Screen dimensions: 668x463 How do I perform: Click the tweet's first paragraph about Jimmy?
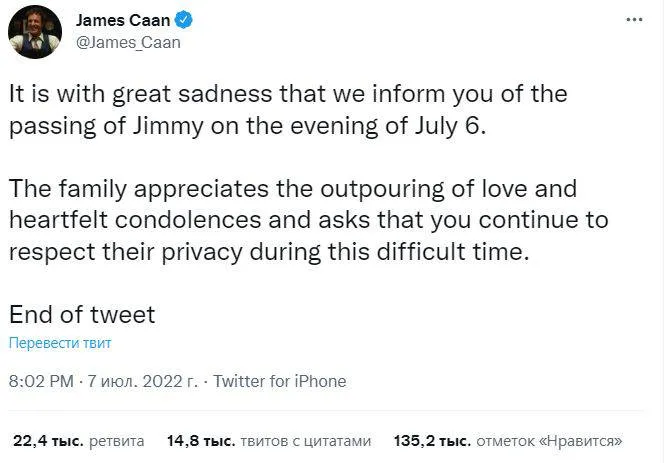pos(288,110)
